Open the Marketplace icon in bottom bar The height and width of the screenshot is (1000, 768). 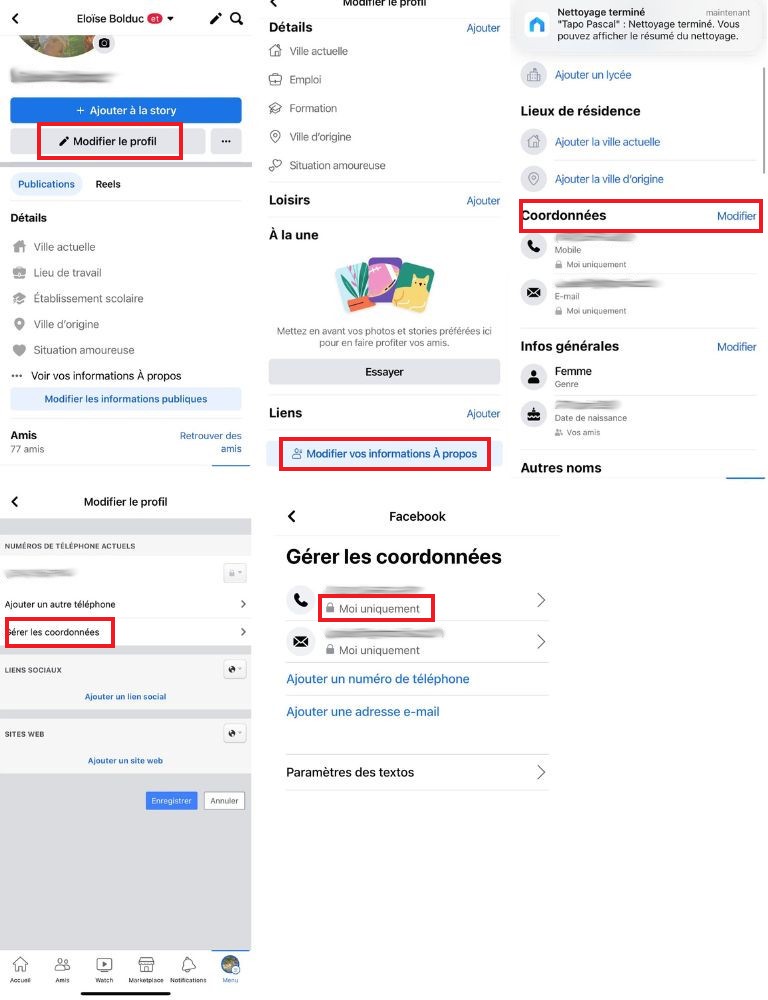pos(146,969)
